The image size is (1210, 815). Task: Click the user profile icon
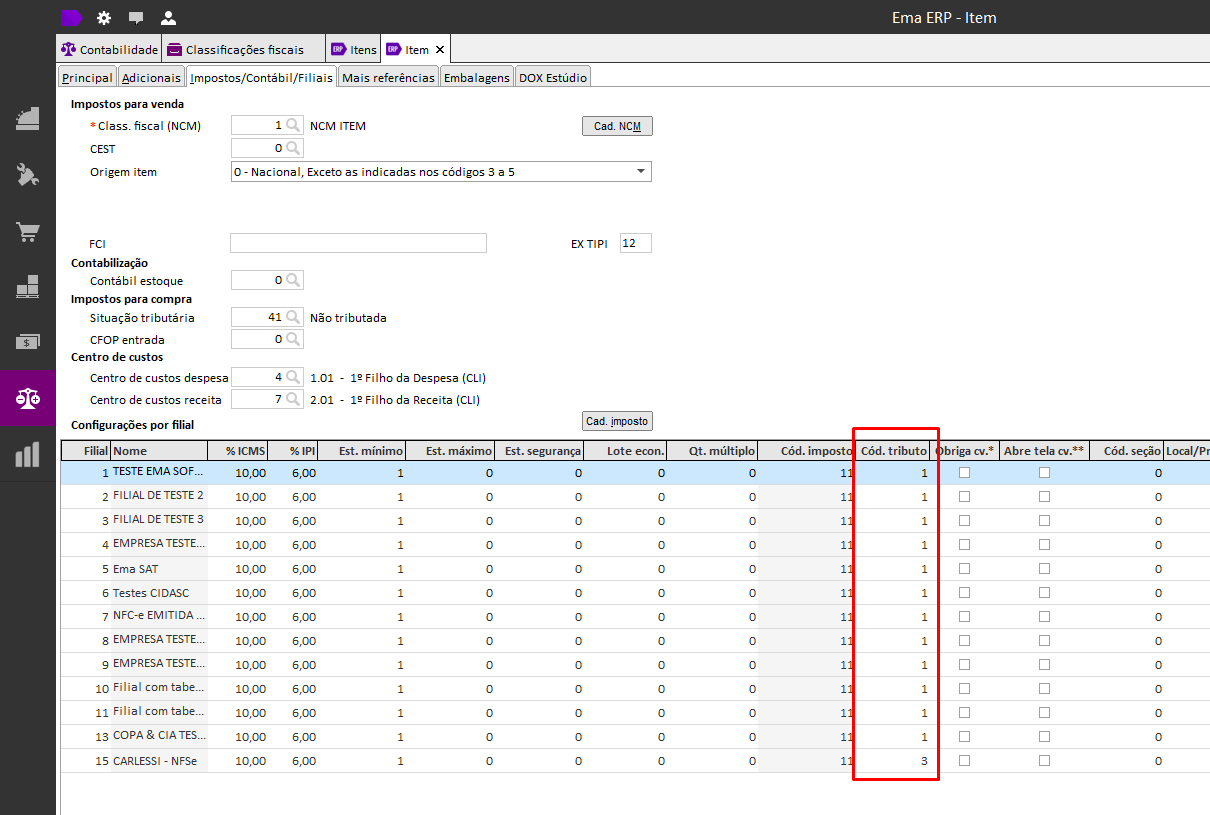[168, 18]
